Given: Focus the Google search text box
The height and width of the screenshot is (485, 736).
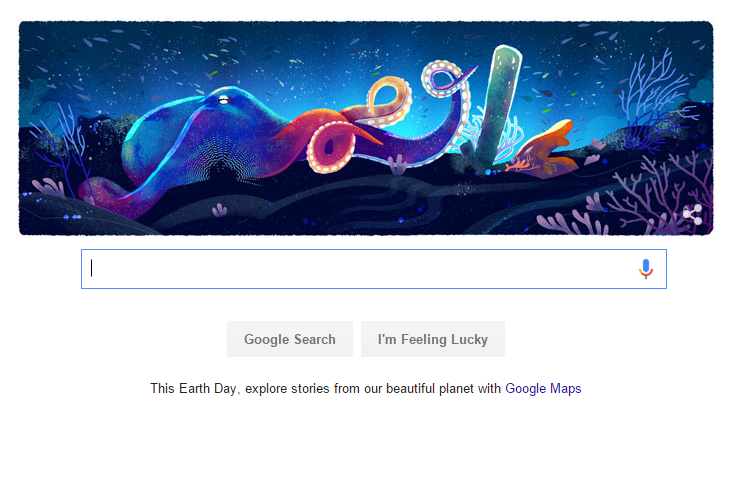Looking at the screenshot, I should pyautogui.click(x=360, y=269).
